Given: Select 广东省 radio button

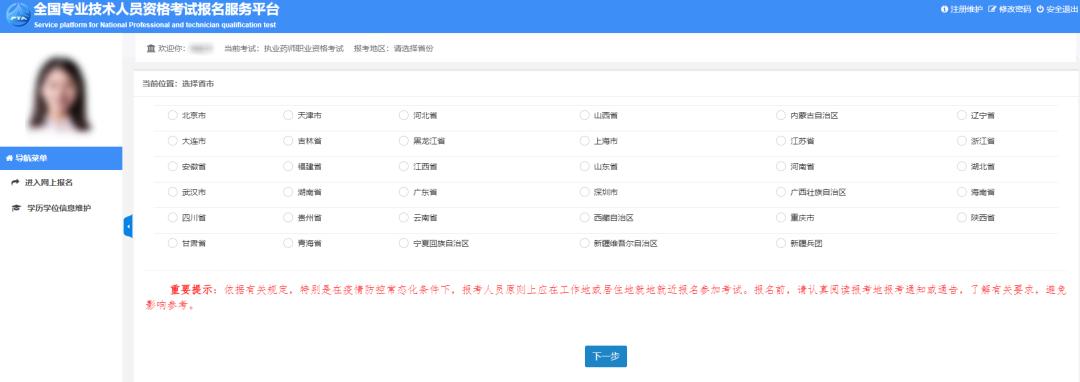Looking at the screenshot, I should pyautogui.click(x=404, y=191).
